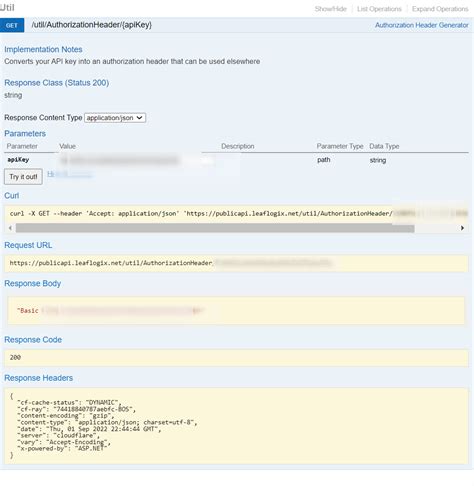Click the Implementation Notes heading

pos(43,49)
